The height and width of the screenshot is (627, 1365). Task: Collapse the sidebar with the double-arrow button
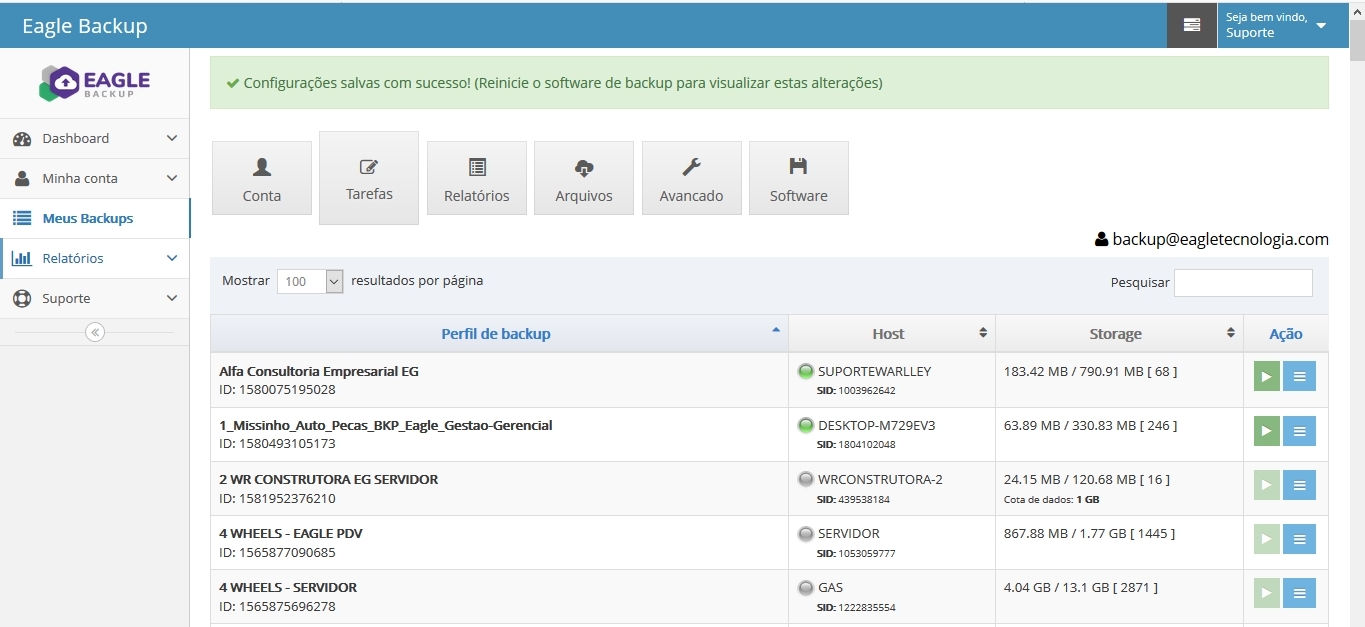(95, 332)
